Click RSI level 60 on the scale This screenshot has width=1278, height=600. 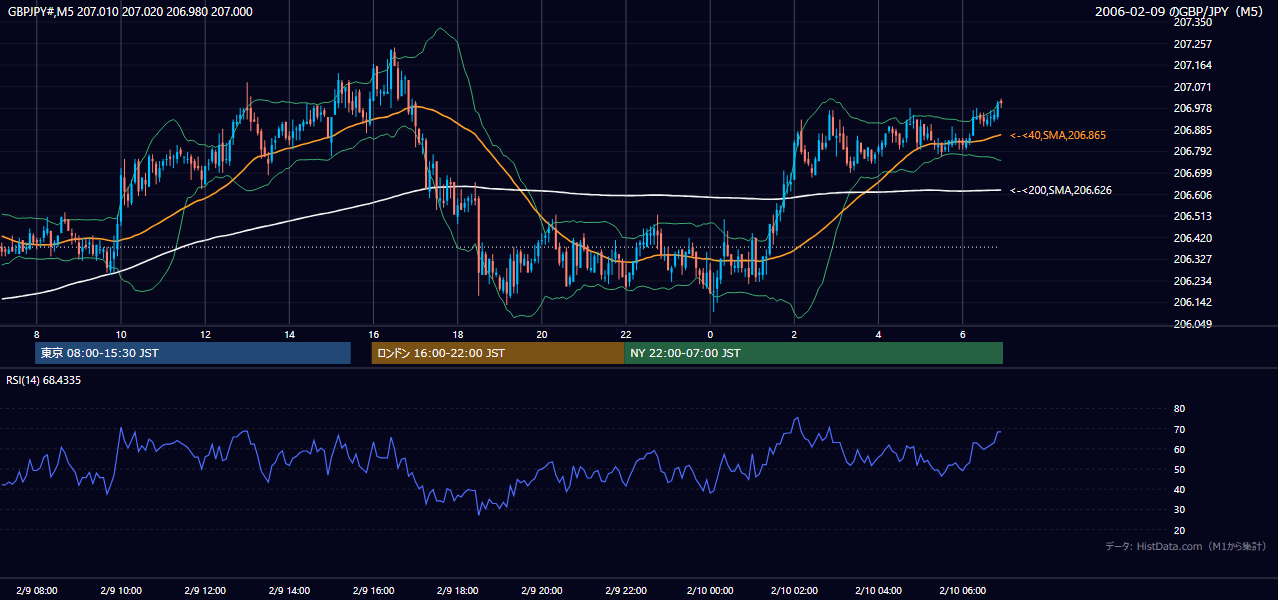point(1179,449)
